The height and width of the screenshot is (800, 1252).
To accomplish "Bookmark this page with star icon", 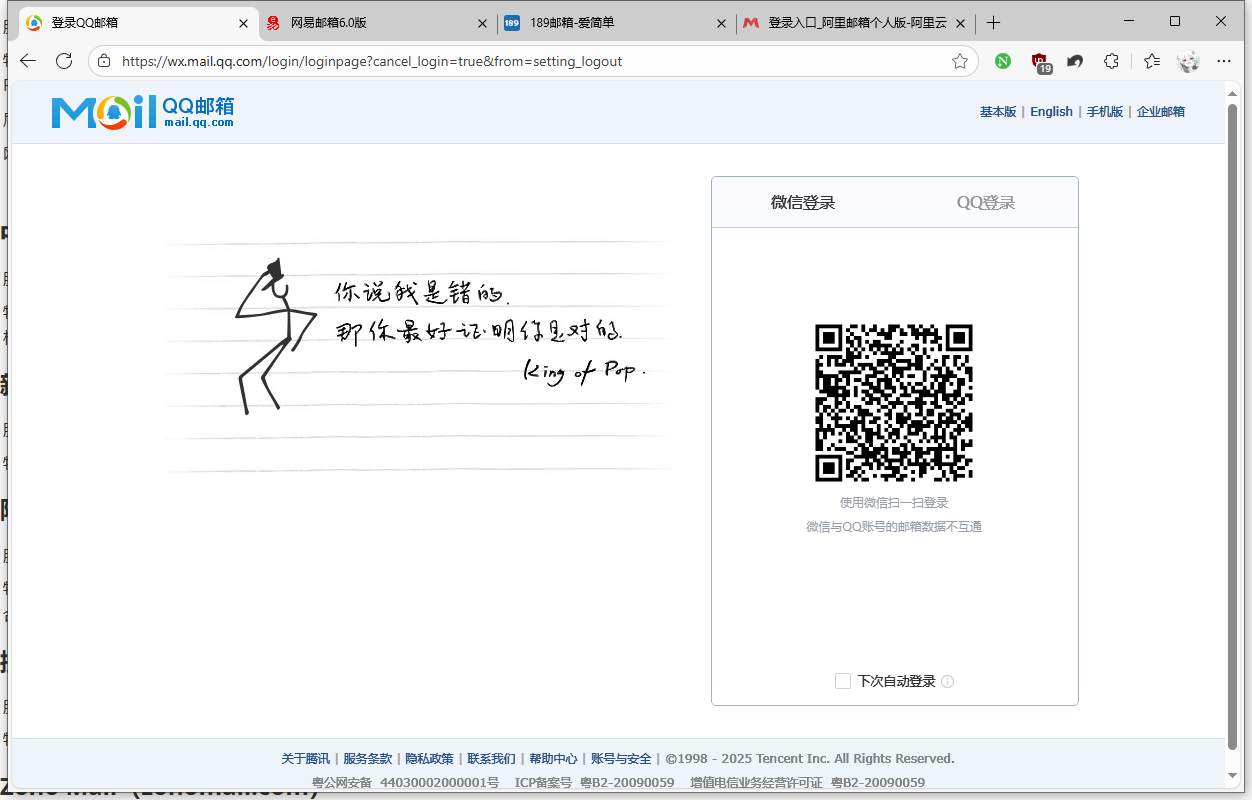I will (x=960, y=61).
